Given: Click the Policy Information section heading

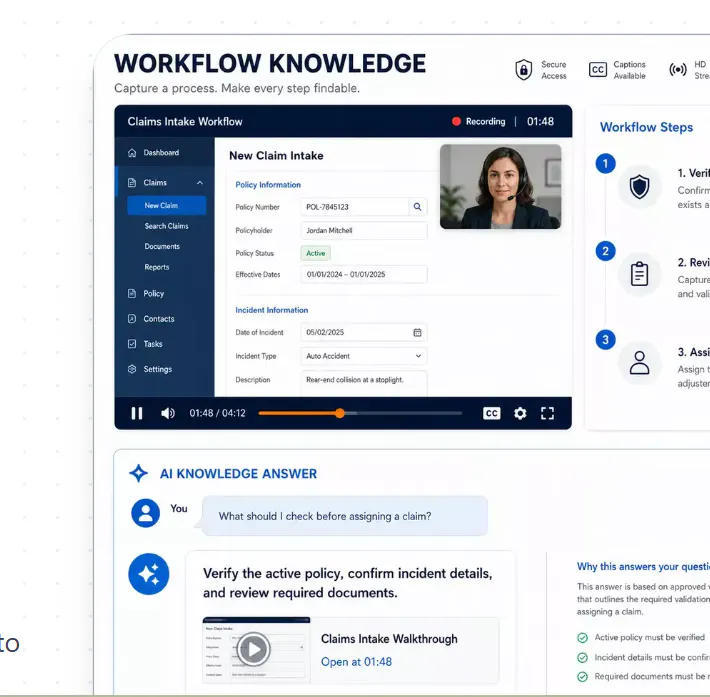Looking at the screenshot, I should [x=268, y=185].
